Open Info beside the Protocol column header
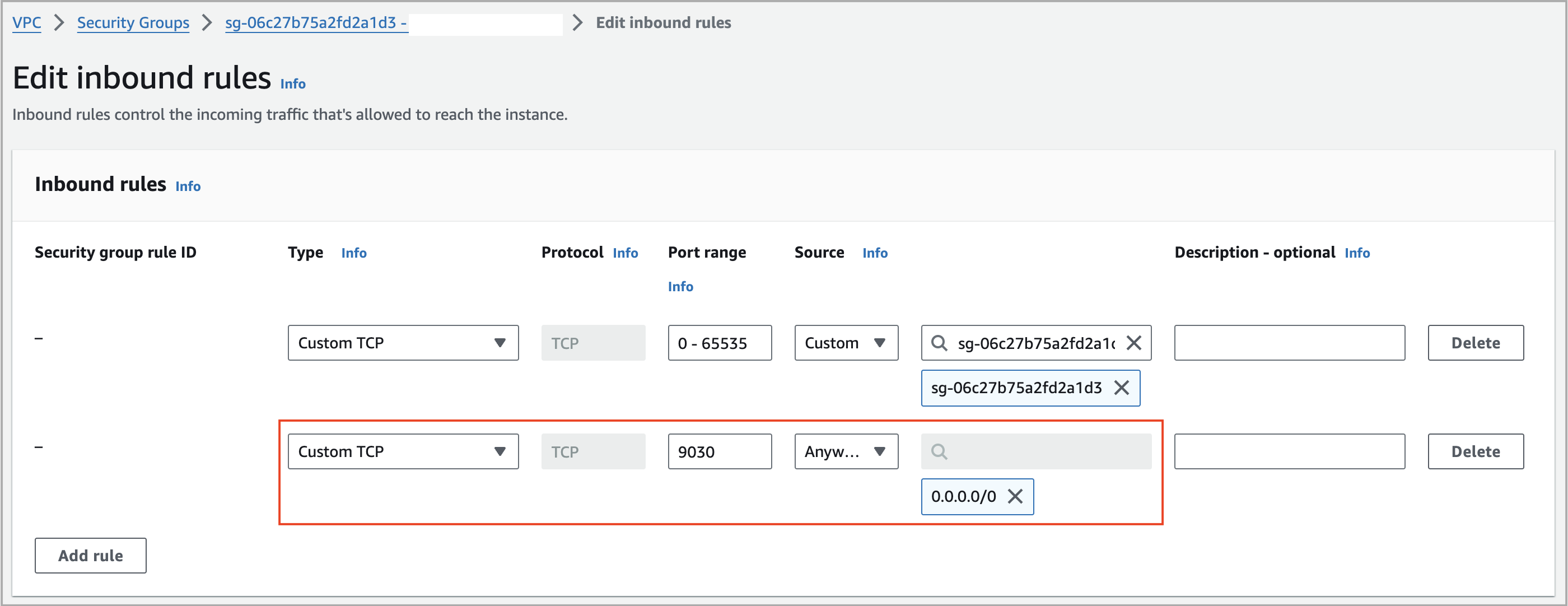 coord(624,253)
